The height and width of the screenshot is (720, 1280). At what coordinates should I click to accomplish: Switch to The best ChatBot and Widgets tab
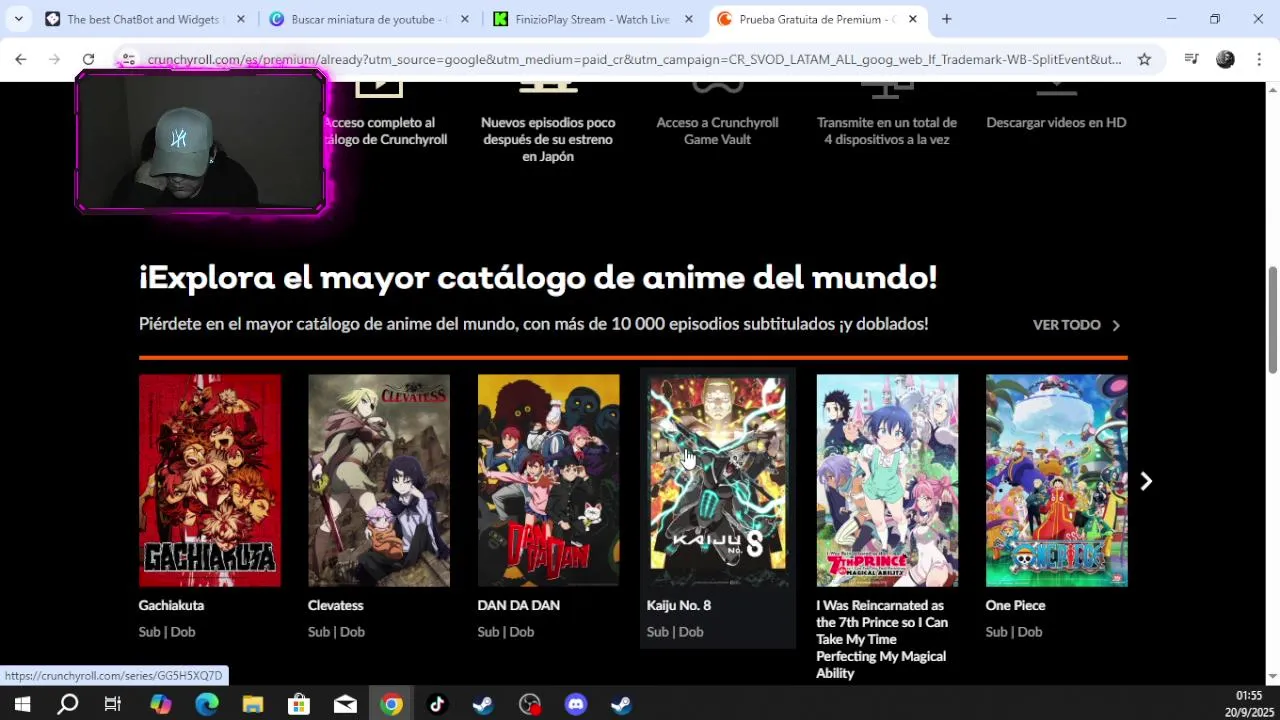click(144, 19)
